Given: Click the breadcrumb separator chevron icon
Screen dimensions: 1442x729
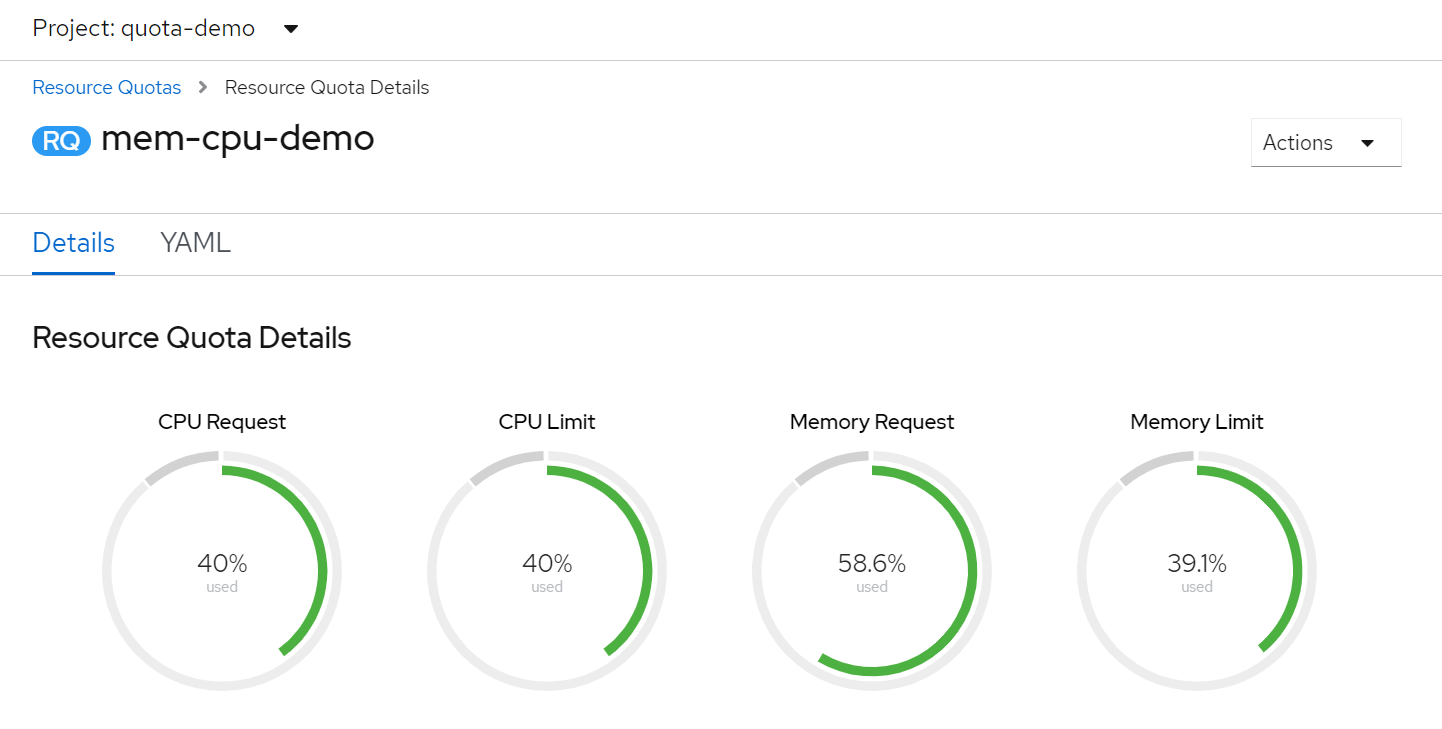Looking at the screenshot, I should click(201, 87).
